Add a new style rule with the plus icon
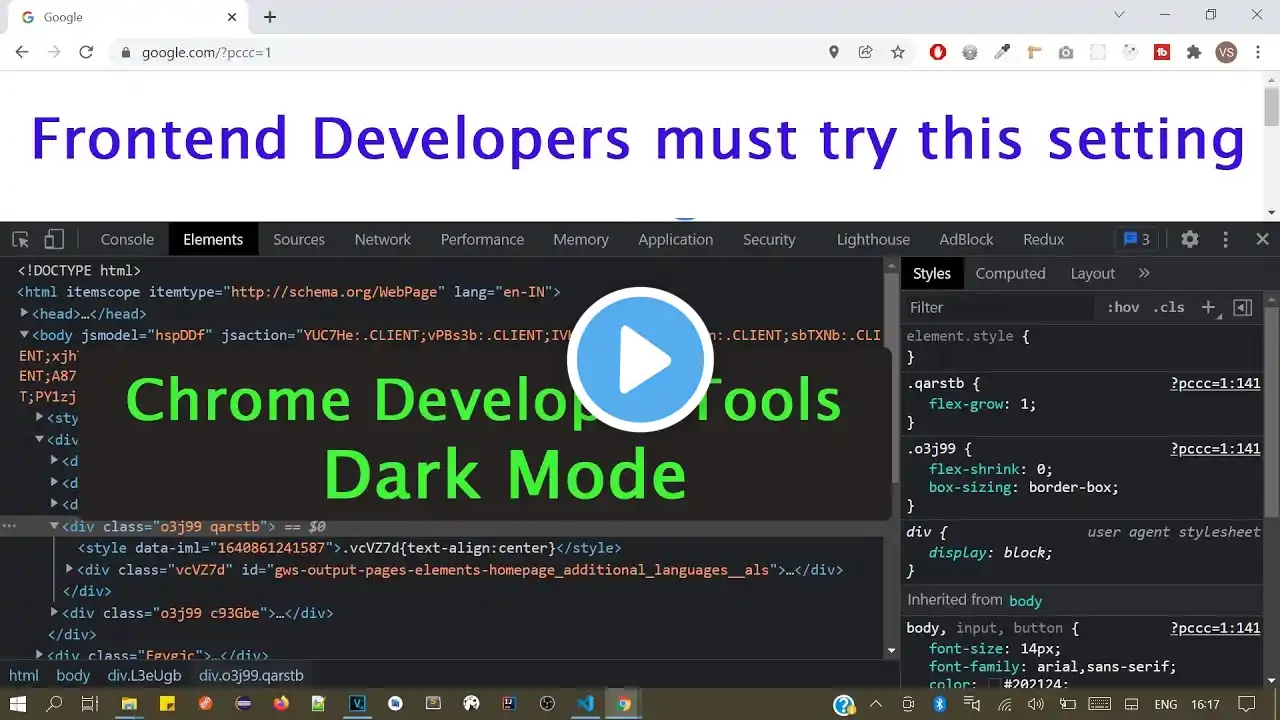 click(x=1209, y=307)
